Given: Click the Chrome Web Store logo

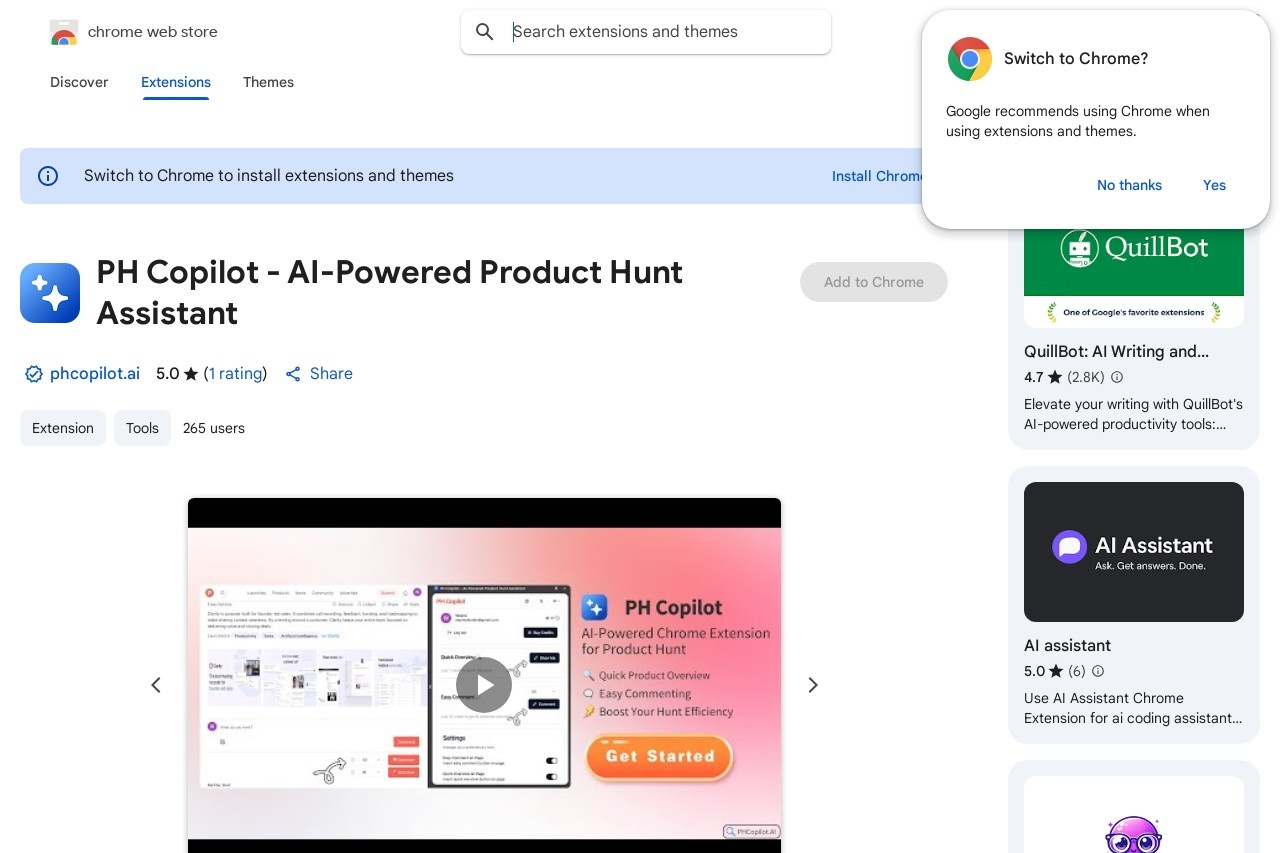Looking at the screenshot, I should tap(64, 32).
